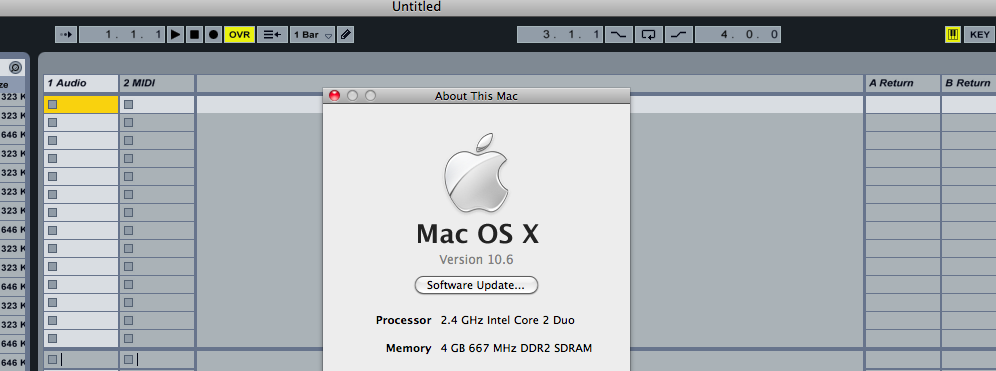996x371 pixels.
Task: Start playback with the Play button
Action: coord(175,34)
